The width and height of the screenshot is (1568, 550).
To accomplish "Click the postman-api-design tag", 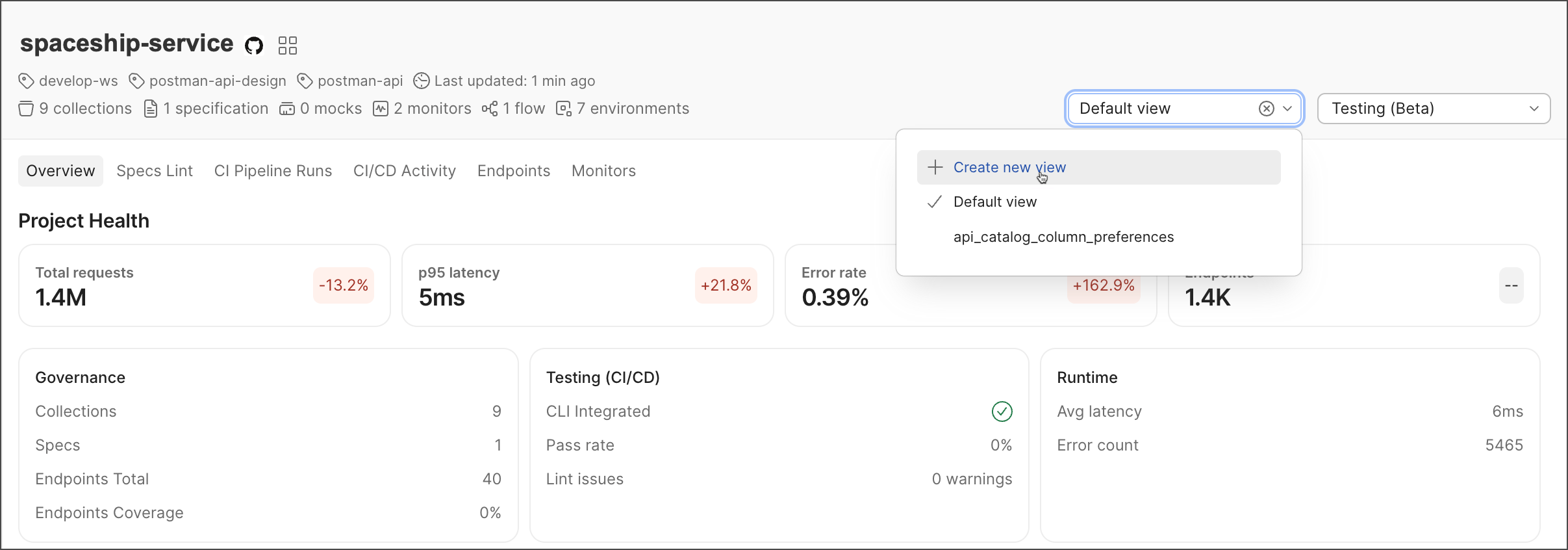I will [217, 81].
